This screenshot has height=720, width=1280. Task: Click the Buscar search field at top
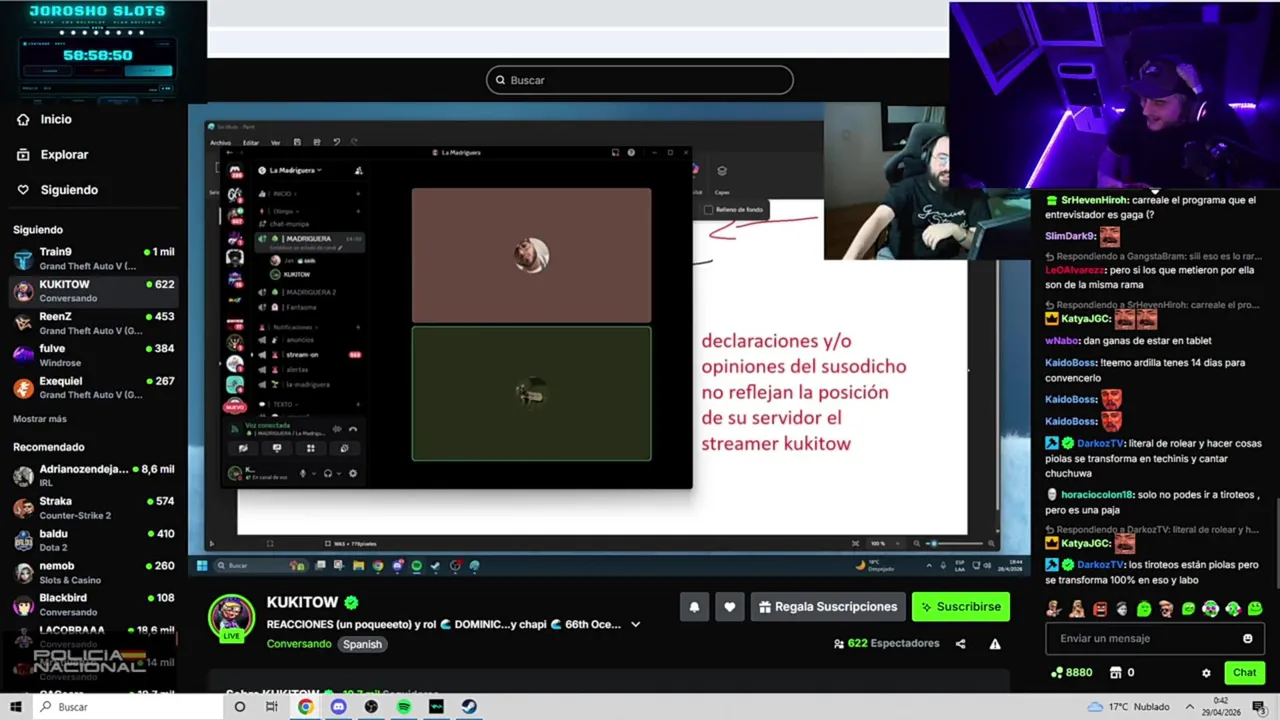(x=640, y=80)
